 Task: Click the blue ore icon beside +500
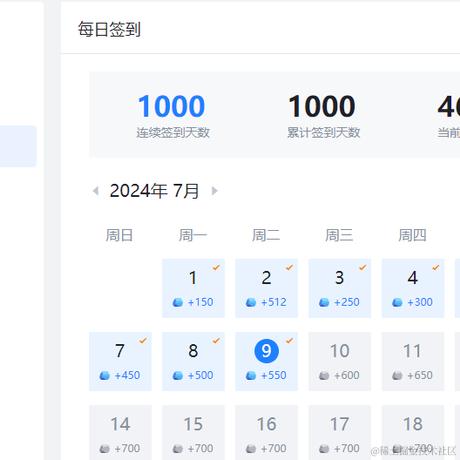click(178, 376)
